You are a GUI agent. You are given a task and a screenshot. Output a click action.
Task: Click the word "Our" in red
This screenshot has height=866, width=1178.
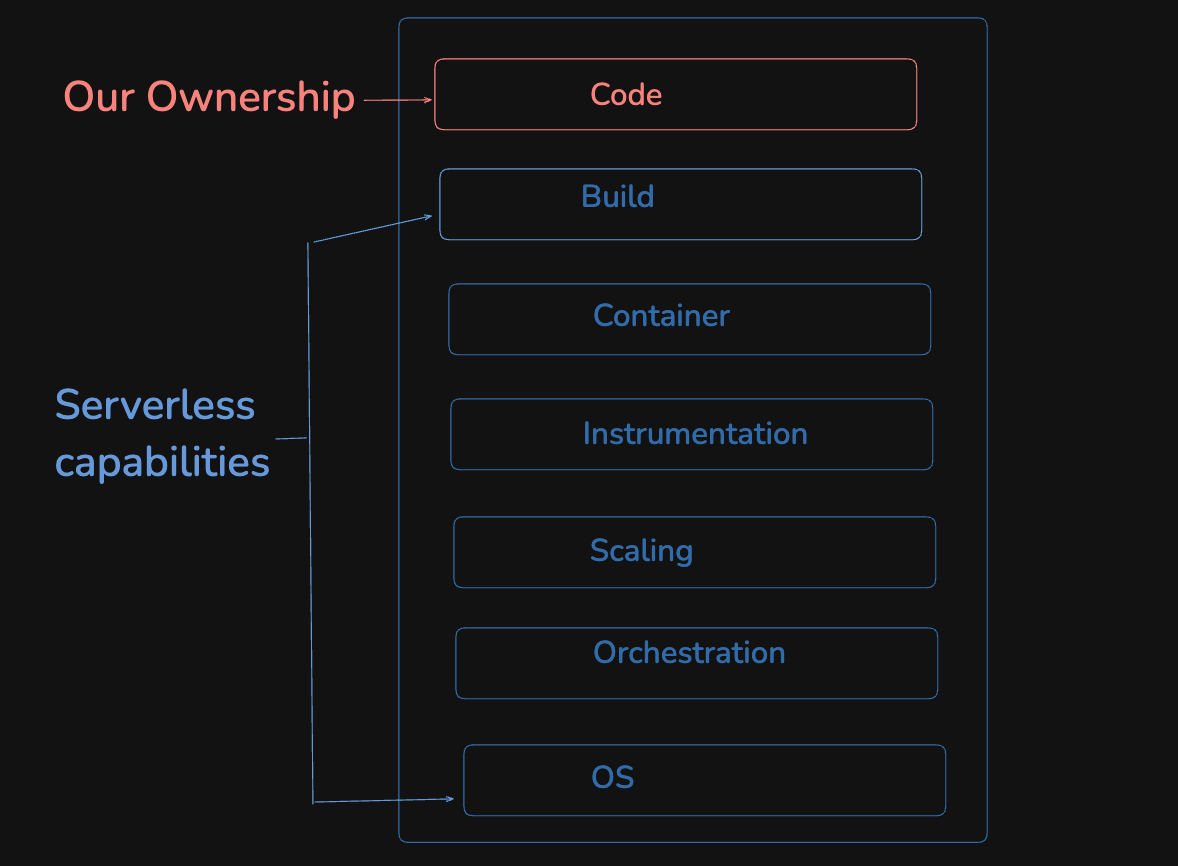coord(100,97)
